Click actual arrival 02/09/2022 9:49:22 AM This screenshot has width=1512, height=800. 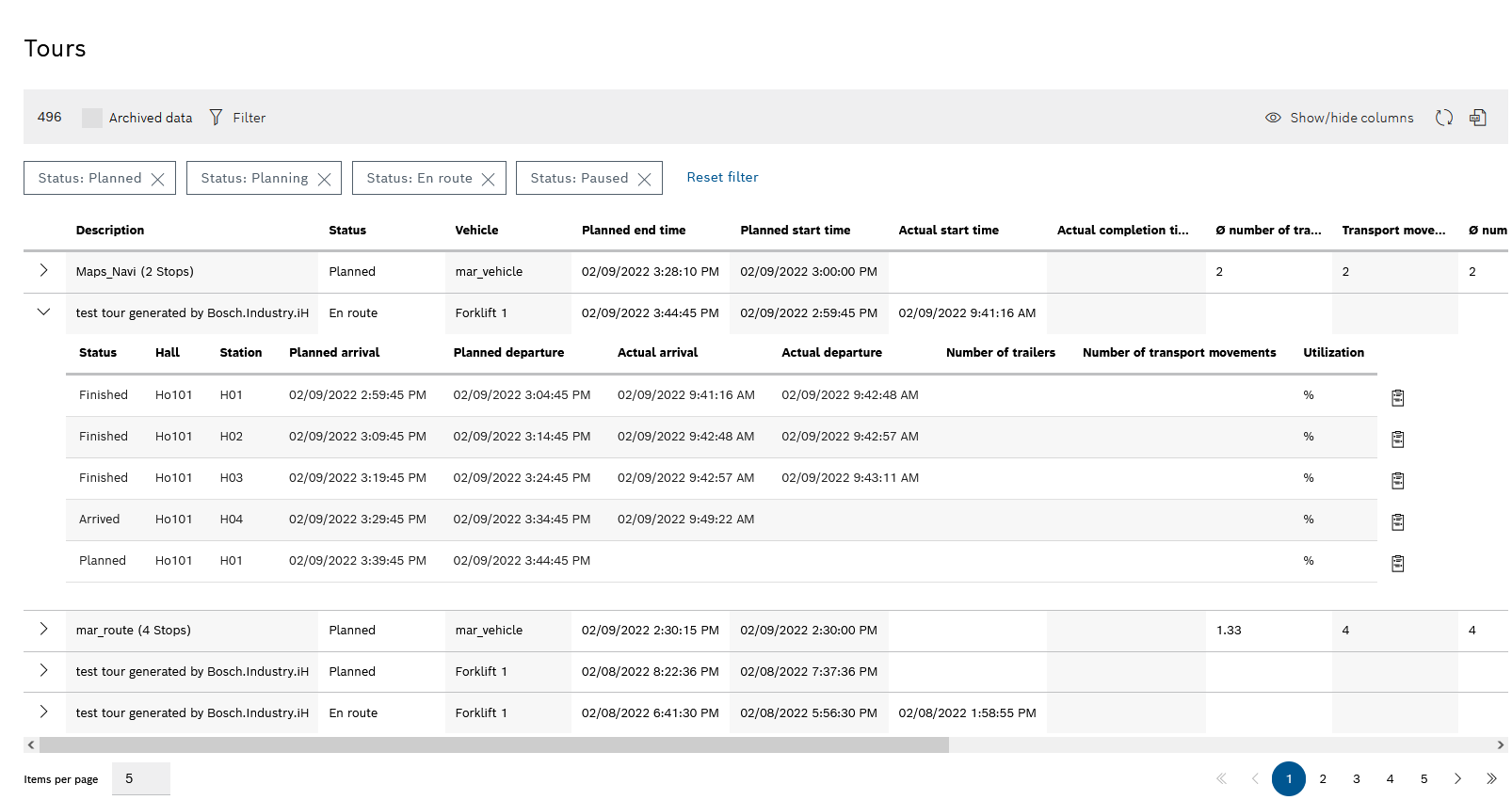click(x=685, y=519)
